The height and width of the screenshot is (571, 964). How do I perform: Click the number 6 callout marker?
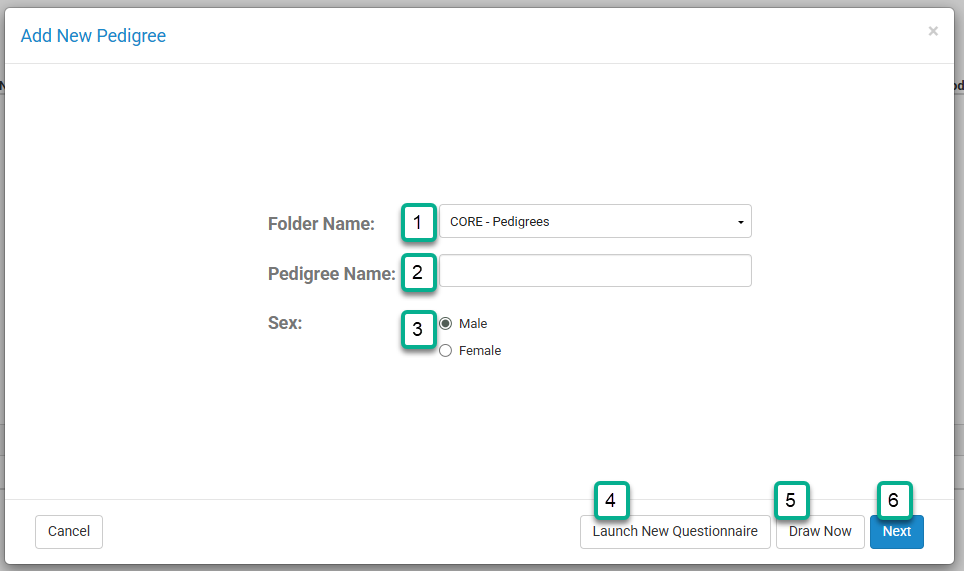pos(894,500)
